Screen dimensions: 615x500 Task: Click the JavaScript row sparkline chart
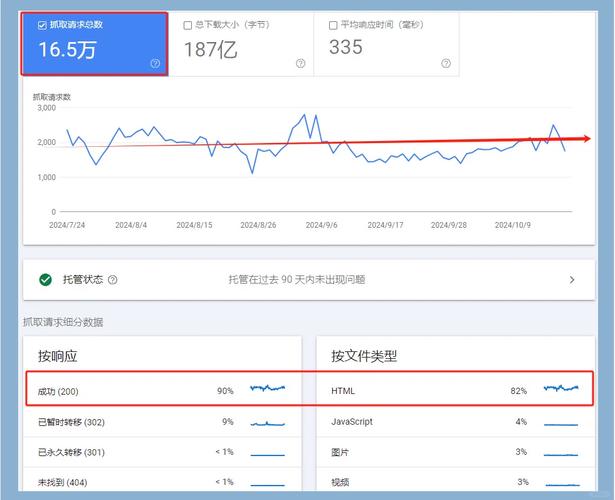click(x=561, y=424)
